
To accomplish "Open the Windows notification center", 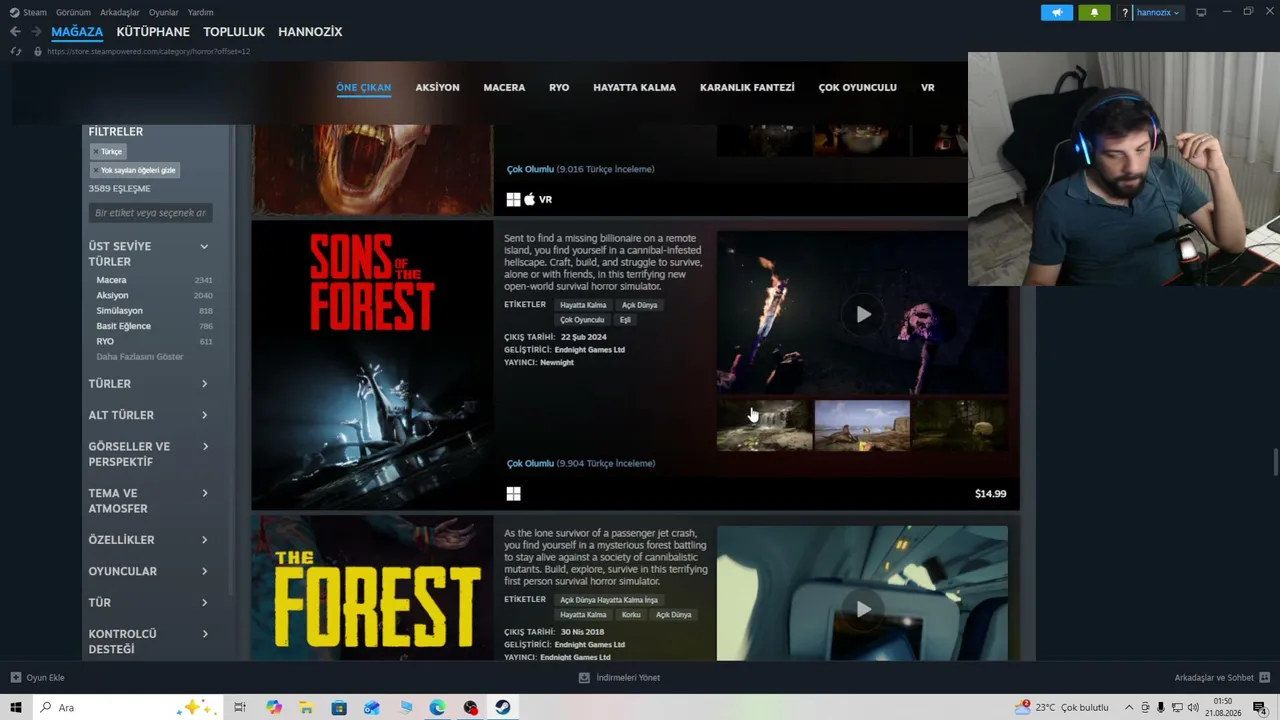I will click(1259, 708).
